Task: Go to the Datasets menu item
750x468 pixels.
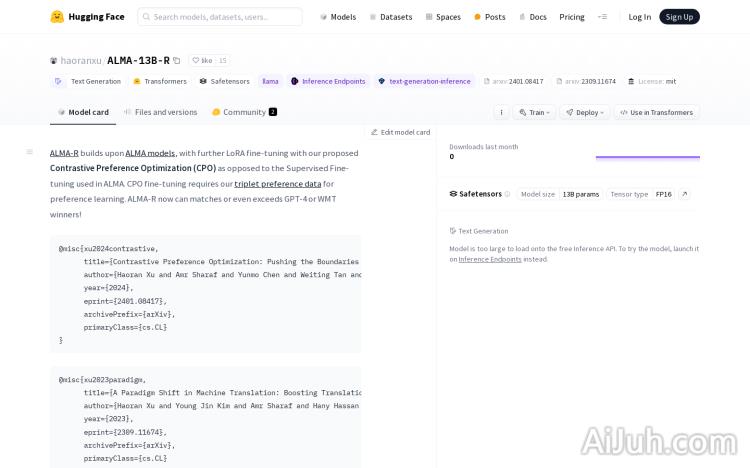Action: point(390,17)
